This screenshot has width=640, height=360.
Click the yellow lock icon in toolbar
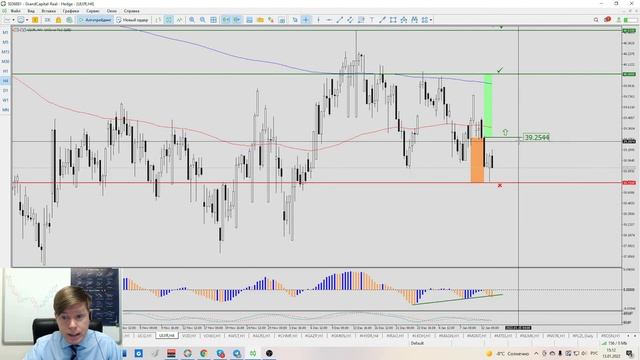[58, 20]
